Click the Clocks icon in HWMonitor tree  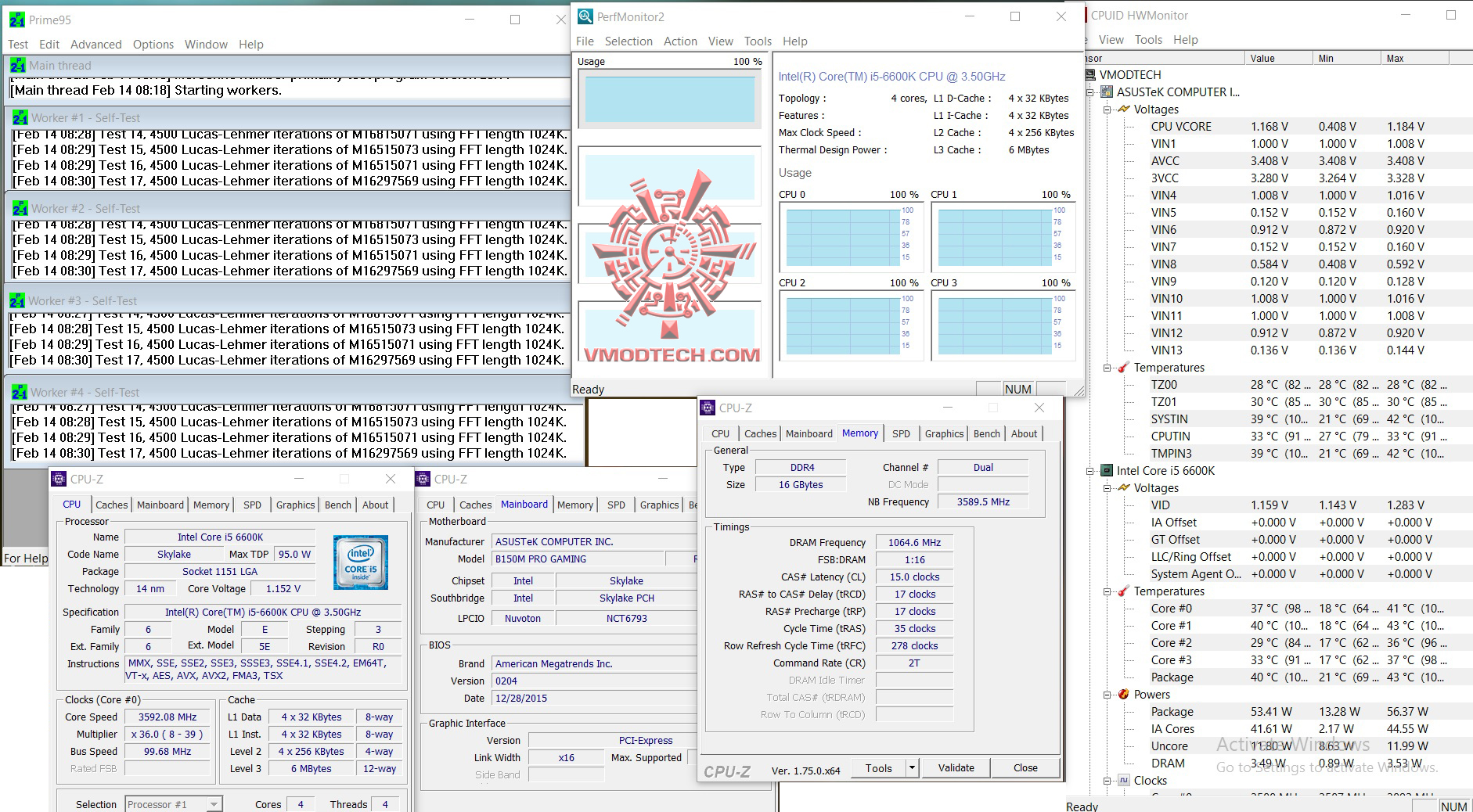1124,781
